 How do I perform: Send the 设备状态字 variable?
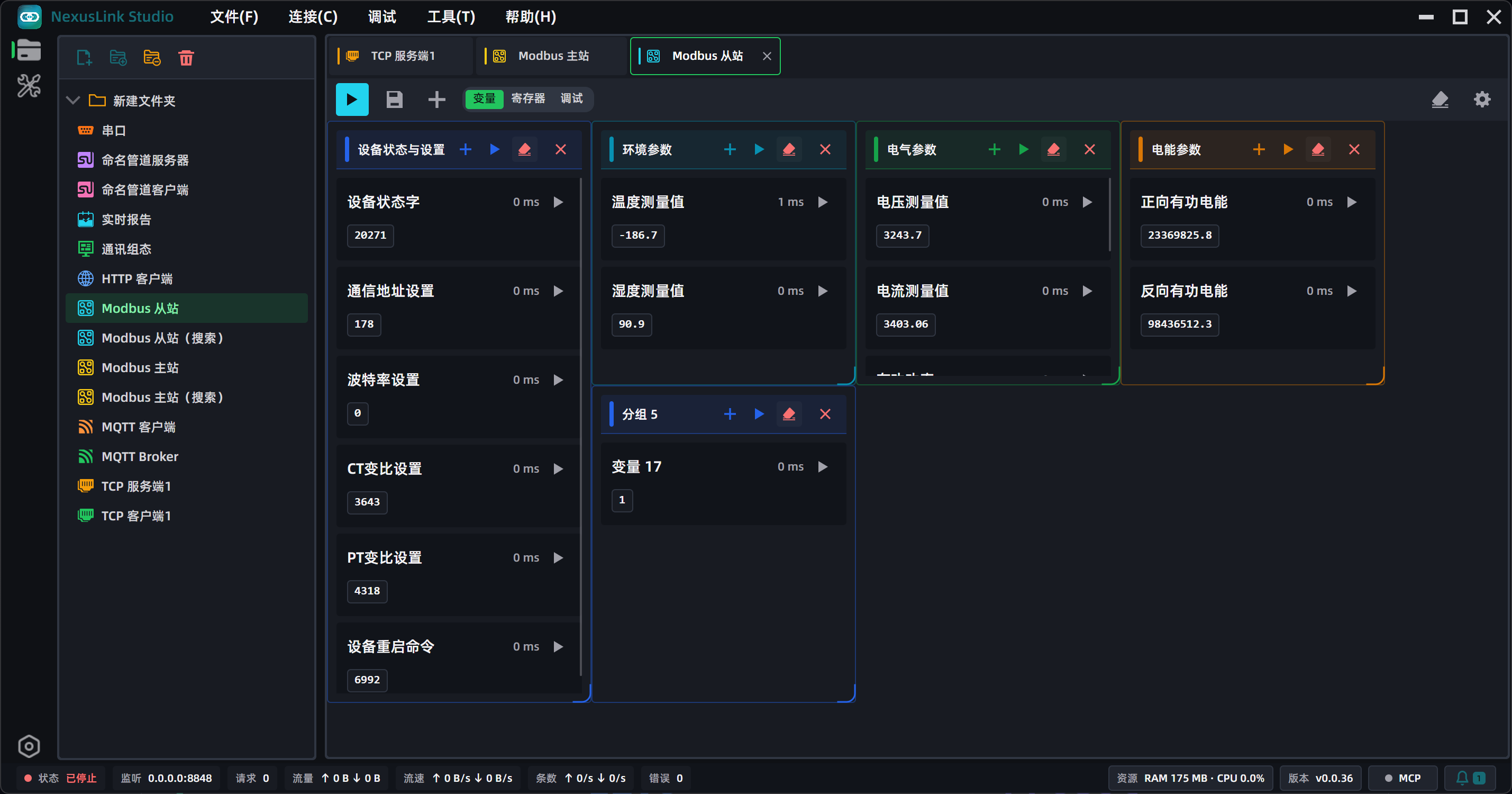558,202
